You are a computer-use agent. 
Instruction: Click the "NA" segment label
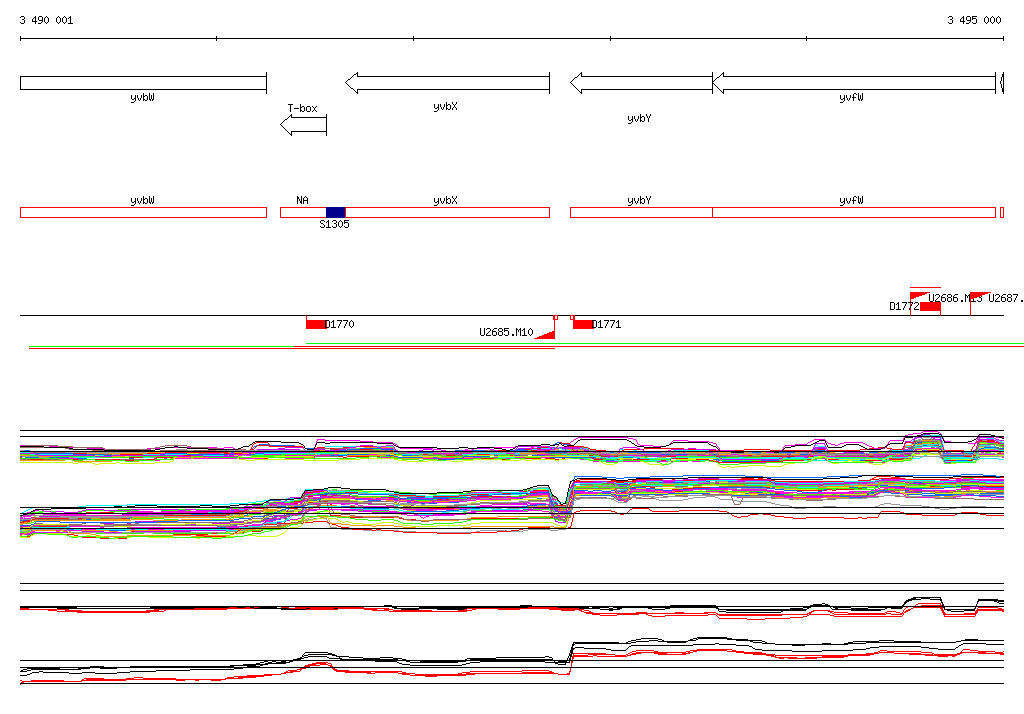tap(302, 200)
